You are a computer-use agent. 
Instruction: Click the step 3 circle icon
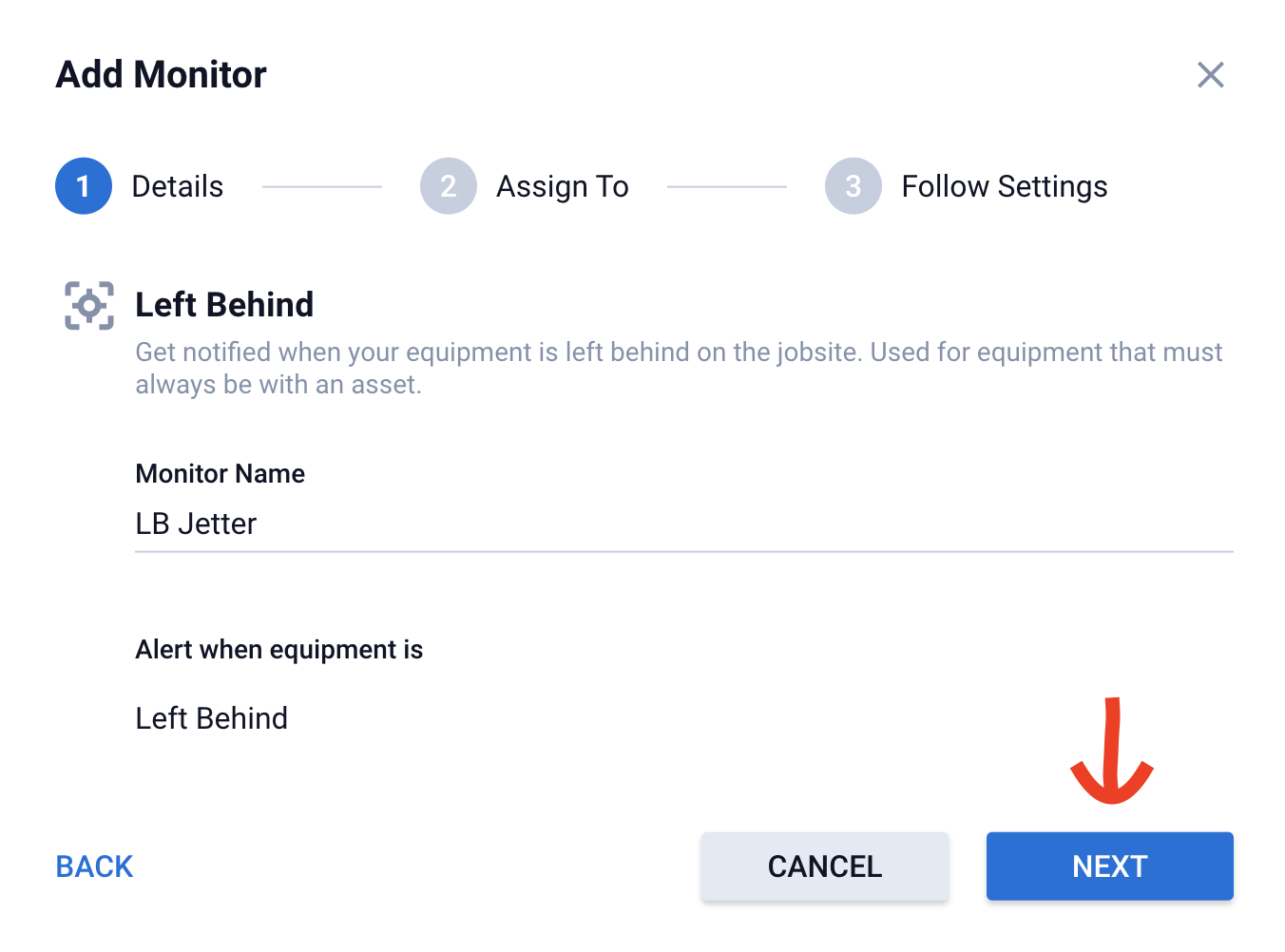tap(853, 186)
